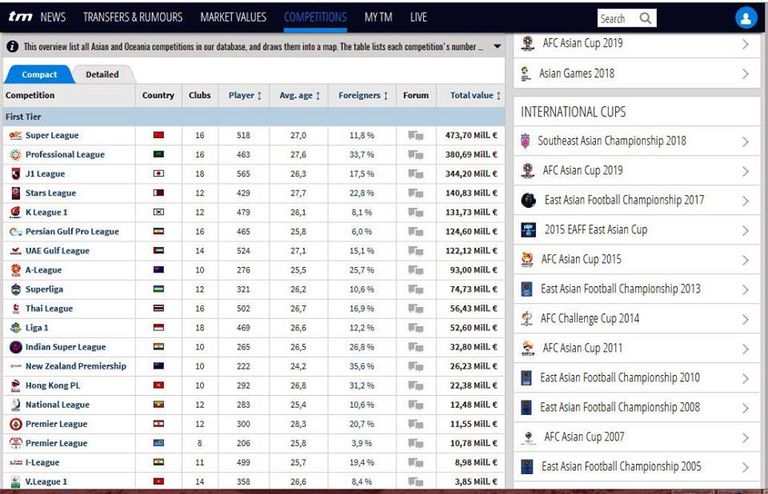This screenshot has width=768, height=494.
Task: Open the Thai League link
Action: point(49,309)
